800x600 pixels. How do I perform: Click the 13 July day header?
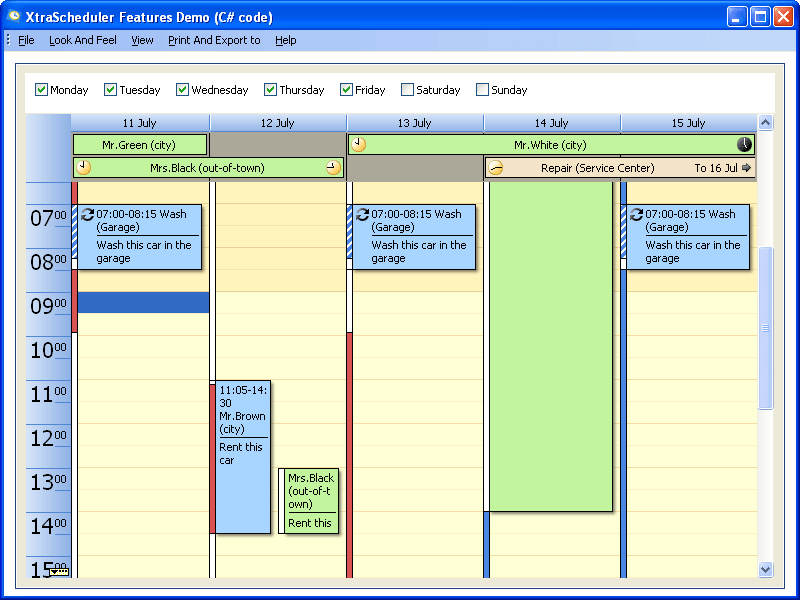click(x=415, y=123)
